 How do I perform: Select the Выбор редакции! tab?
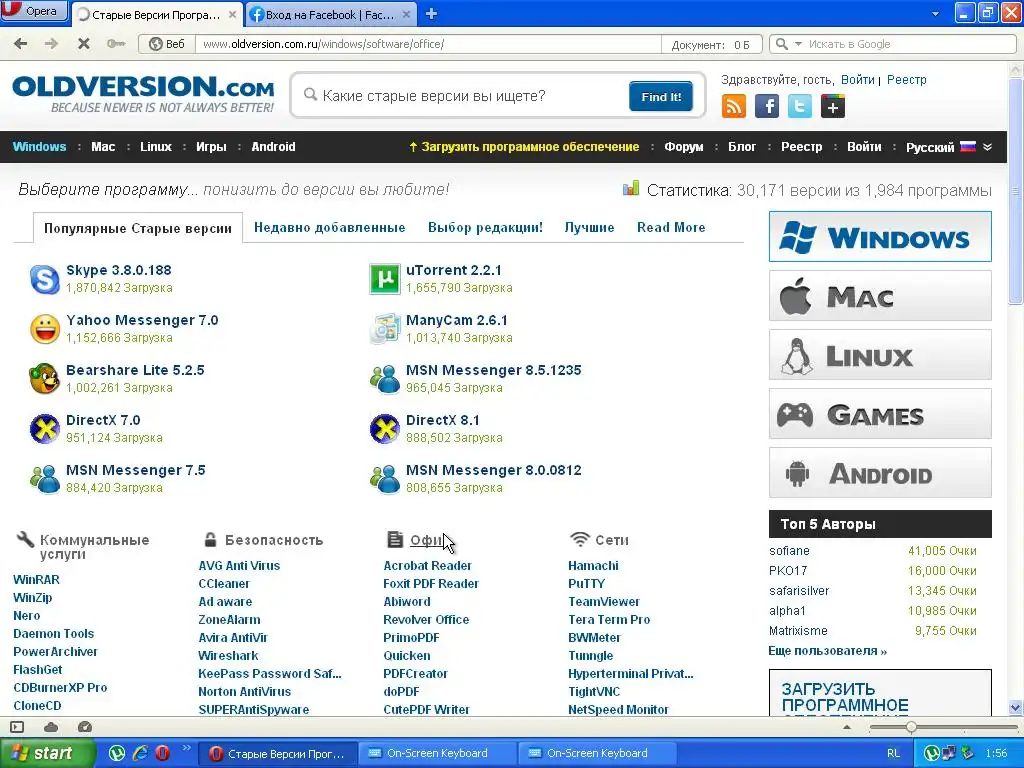(x=485, y=227)
